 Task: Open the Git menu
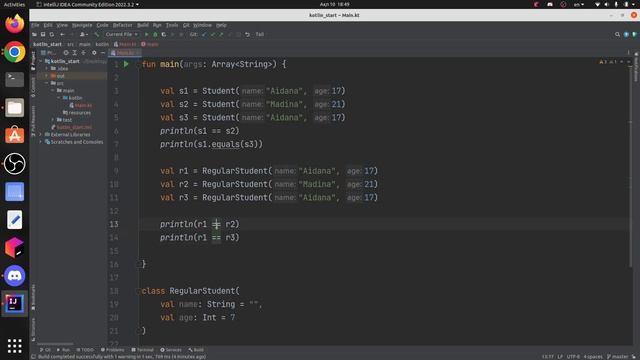(186, 25)
